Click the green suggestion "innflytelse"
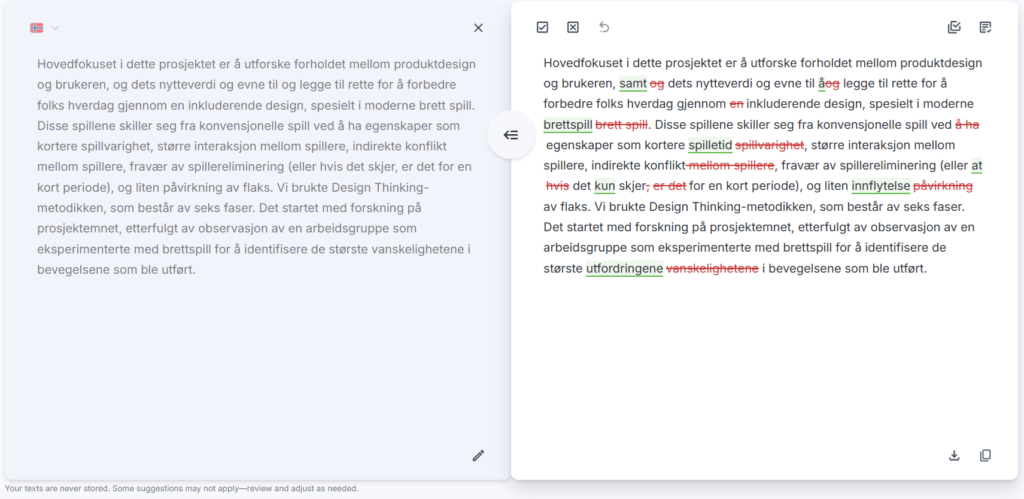This screenshot has height=499, width=1024. [x=880, y=187]
